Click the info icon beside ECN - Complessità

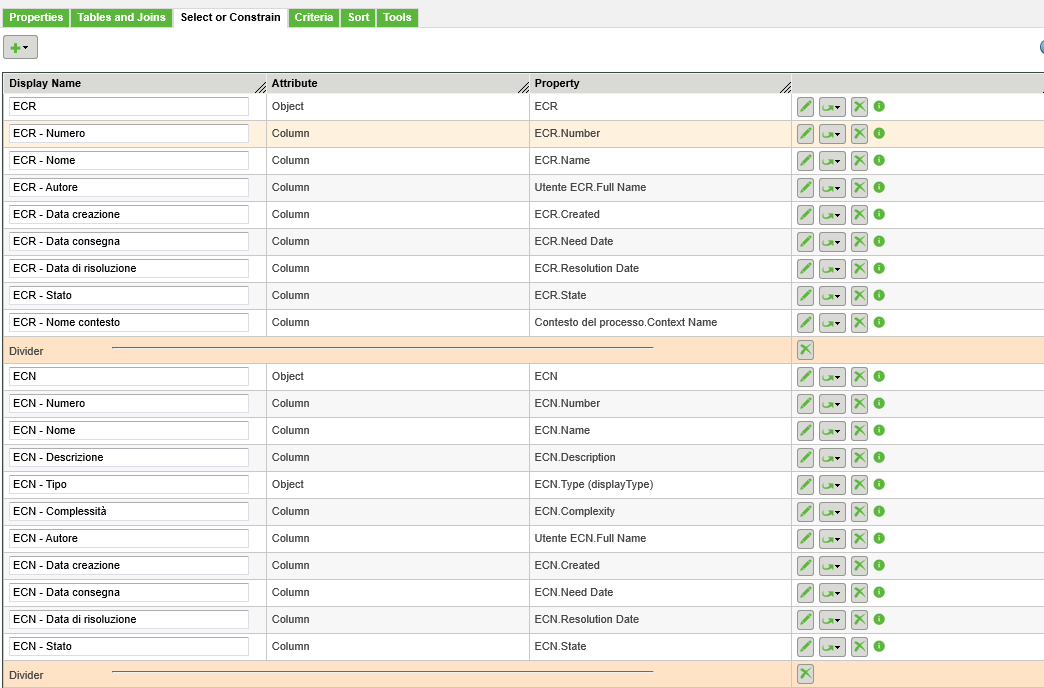(878, 511)
